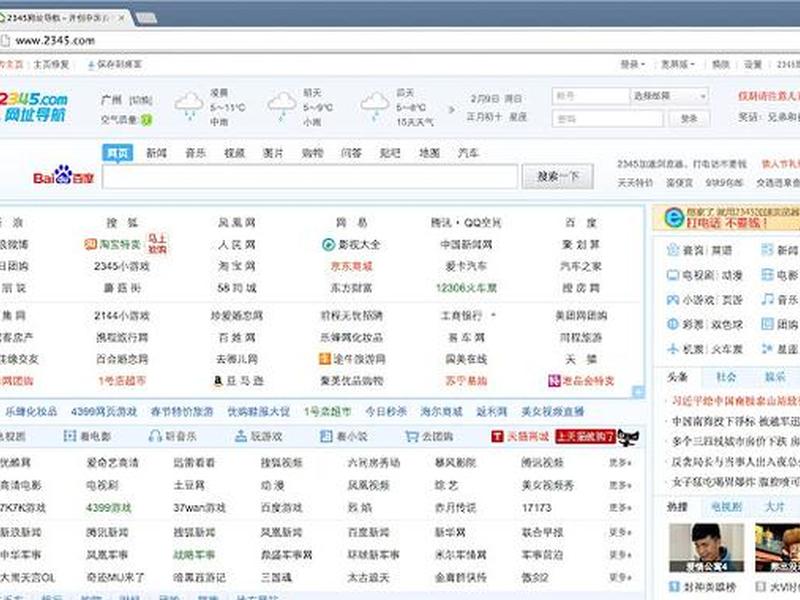The height and width of the screenshot is (600, 800).
Task: Switch to the 2345网址导航 browser tab
Action: tap(64, 18)
